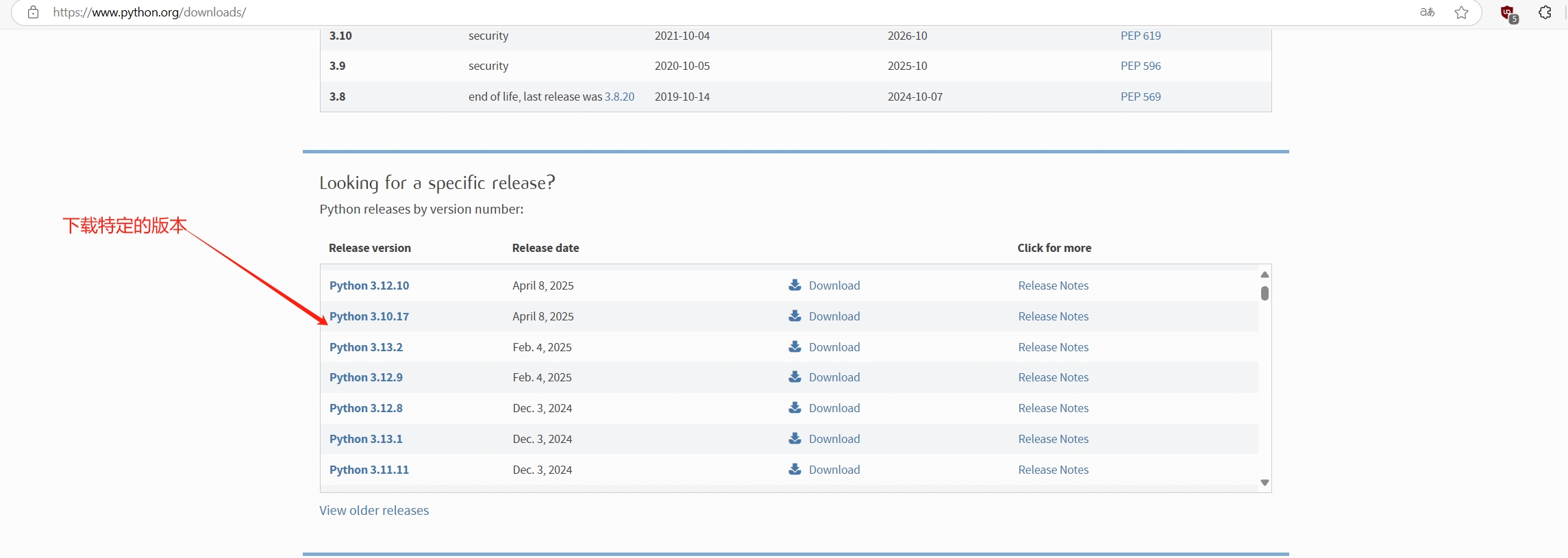Click download icon for Python 3.10.17
The image size is (1568, 558).
(x=795, y=316)
